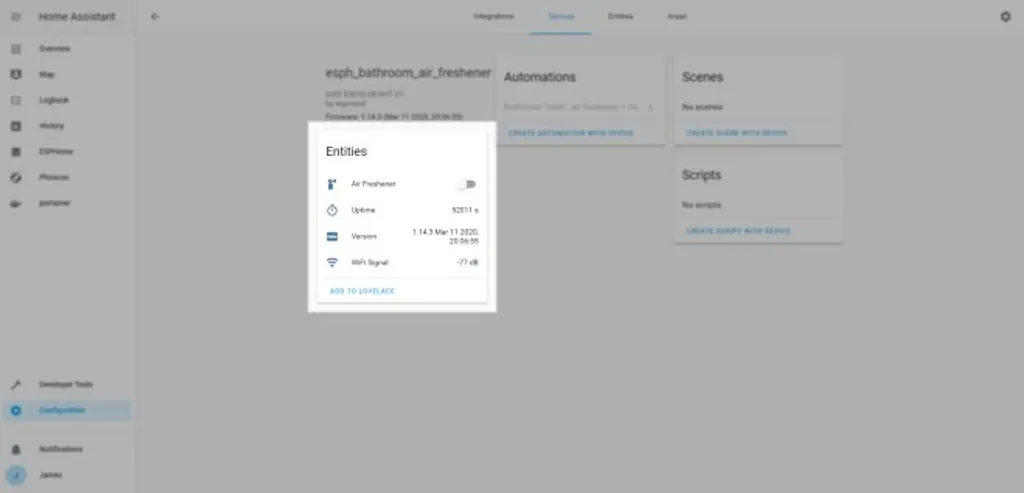Click ADD TO LOVELACE button
This screenshot has height=493, width=1024.
click(x=362, y=291)
